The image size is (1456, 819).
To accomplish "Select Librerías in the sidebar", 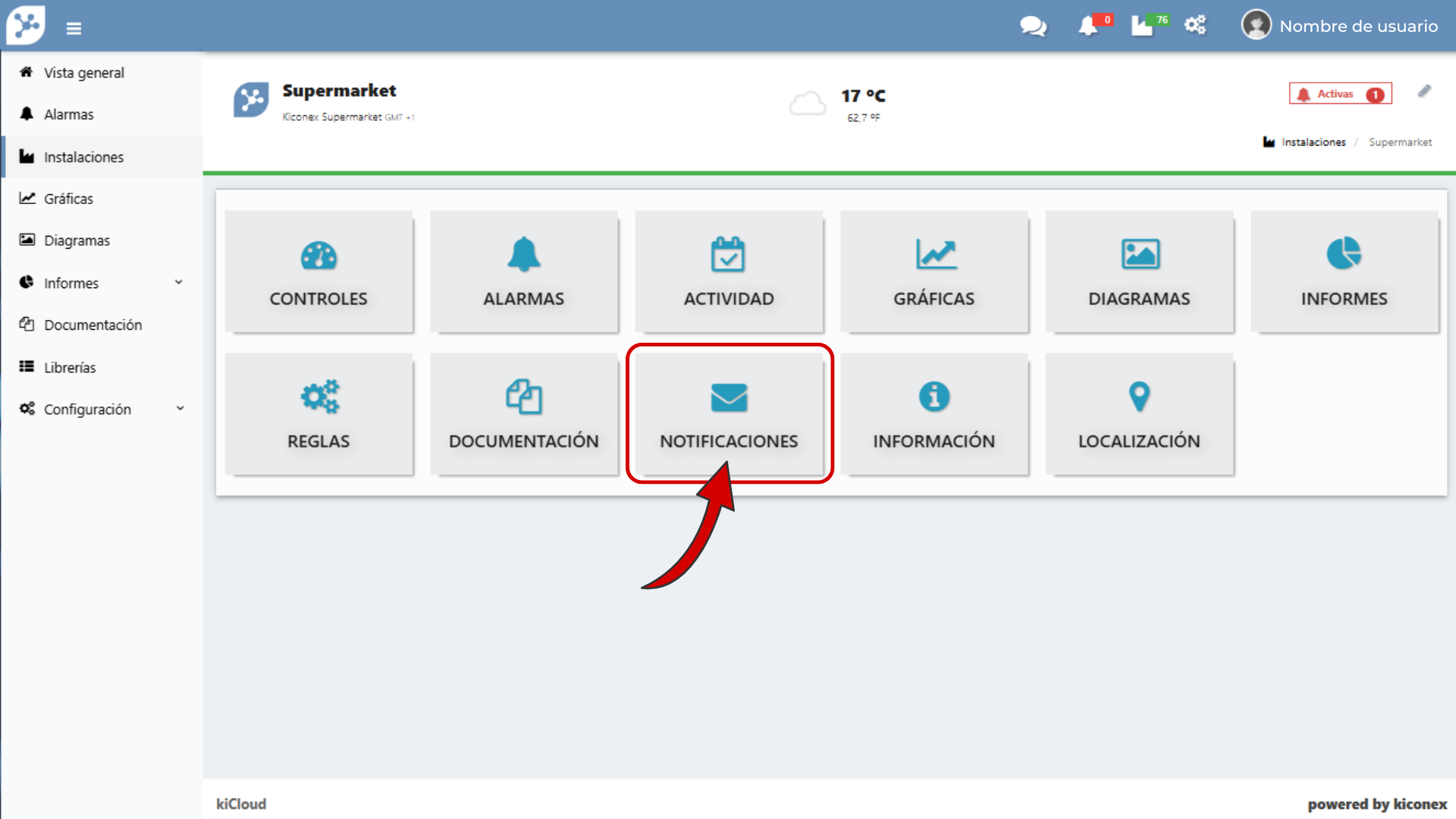I will coord(70,368).
